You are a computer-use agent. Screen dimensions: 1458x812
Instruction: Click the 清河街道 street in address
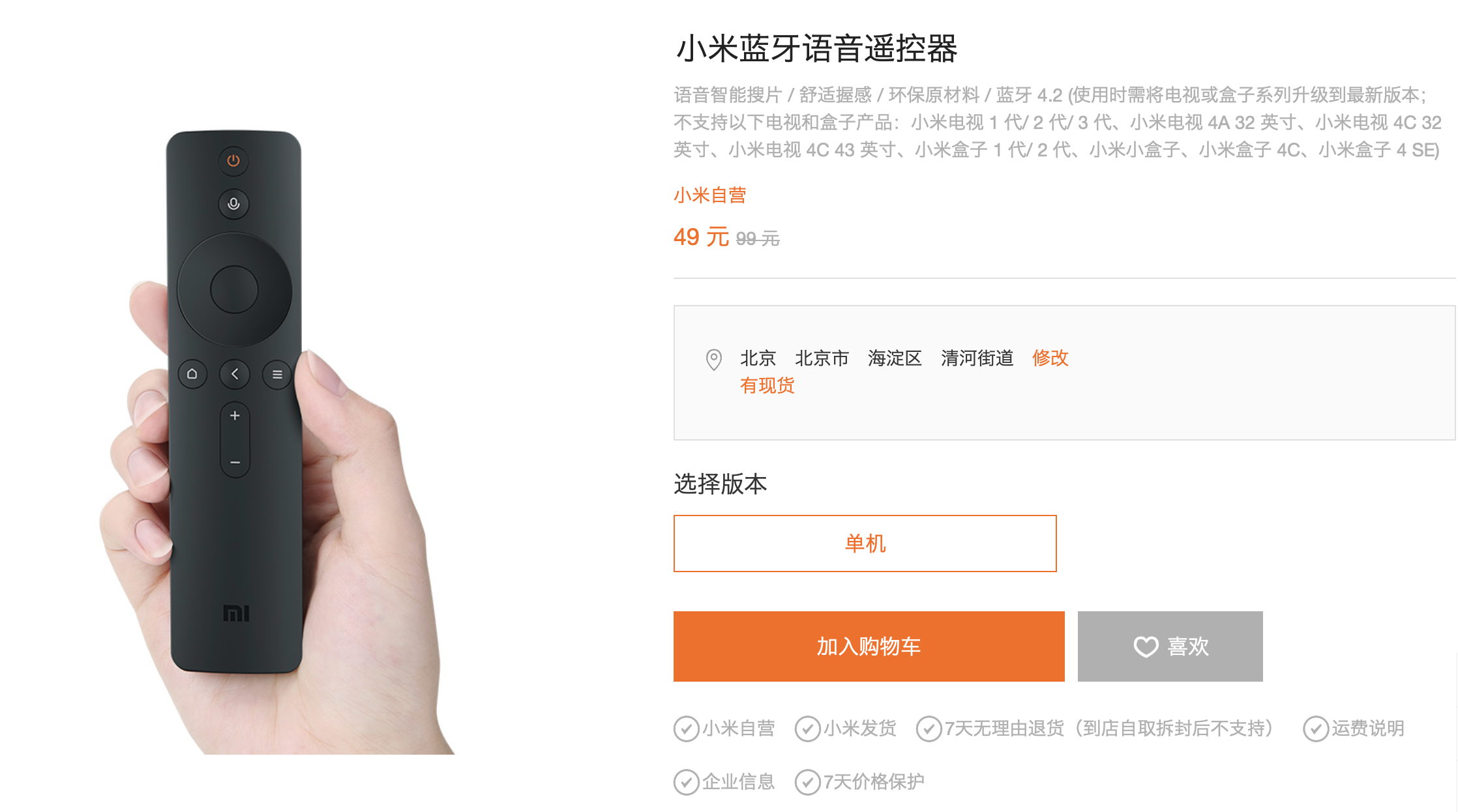coord(977,358)
